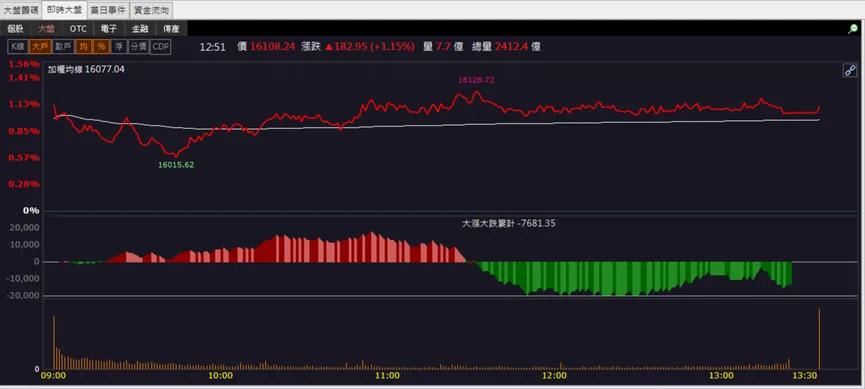Toggle the K線 chart mode
The width and height of the screenshot is (865, 389).
(17, 47)
